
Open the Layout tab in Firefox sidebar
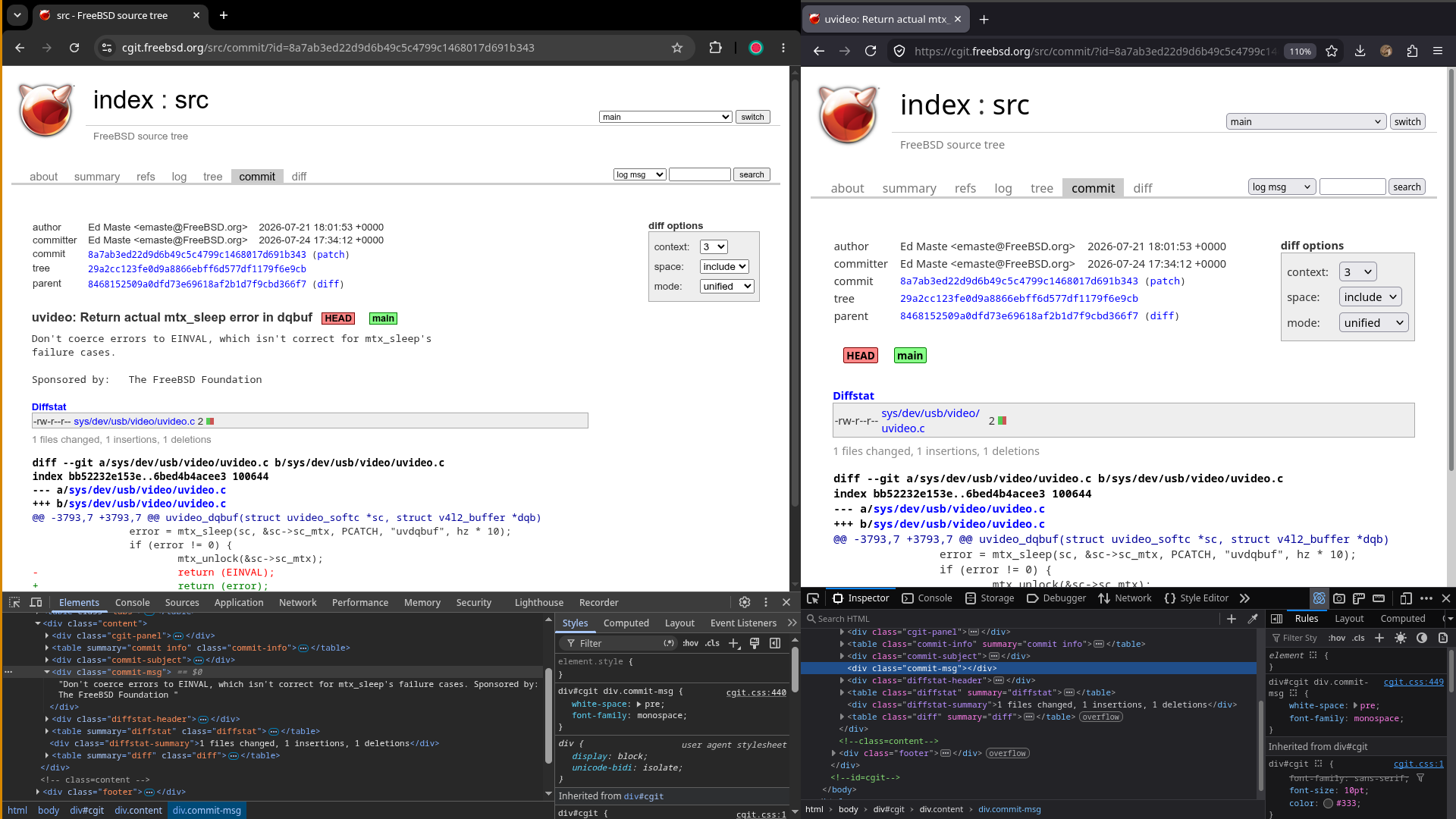tap(1349, 619)
